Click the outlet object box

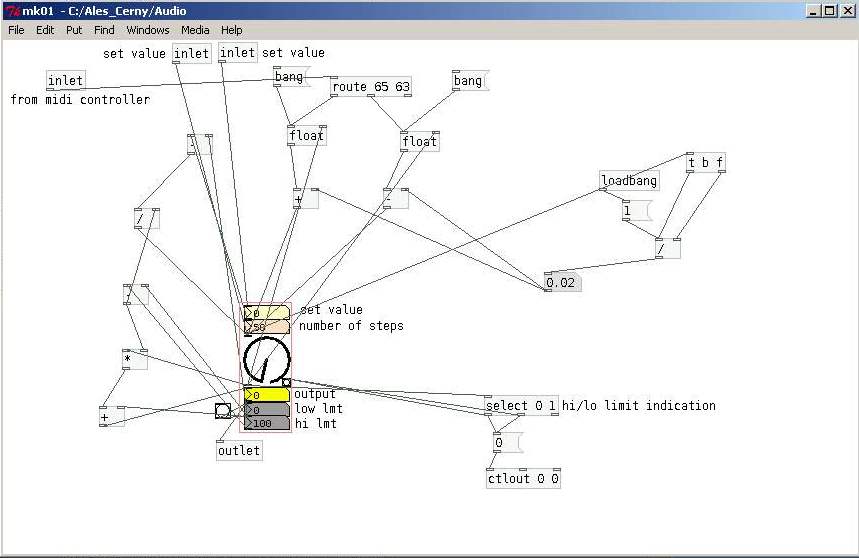click(x=239, y=451)
